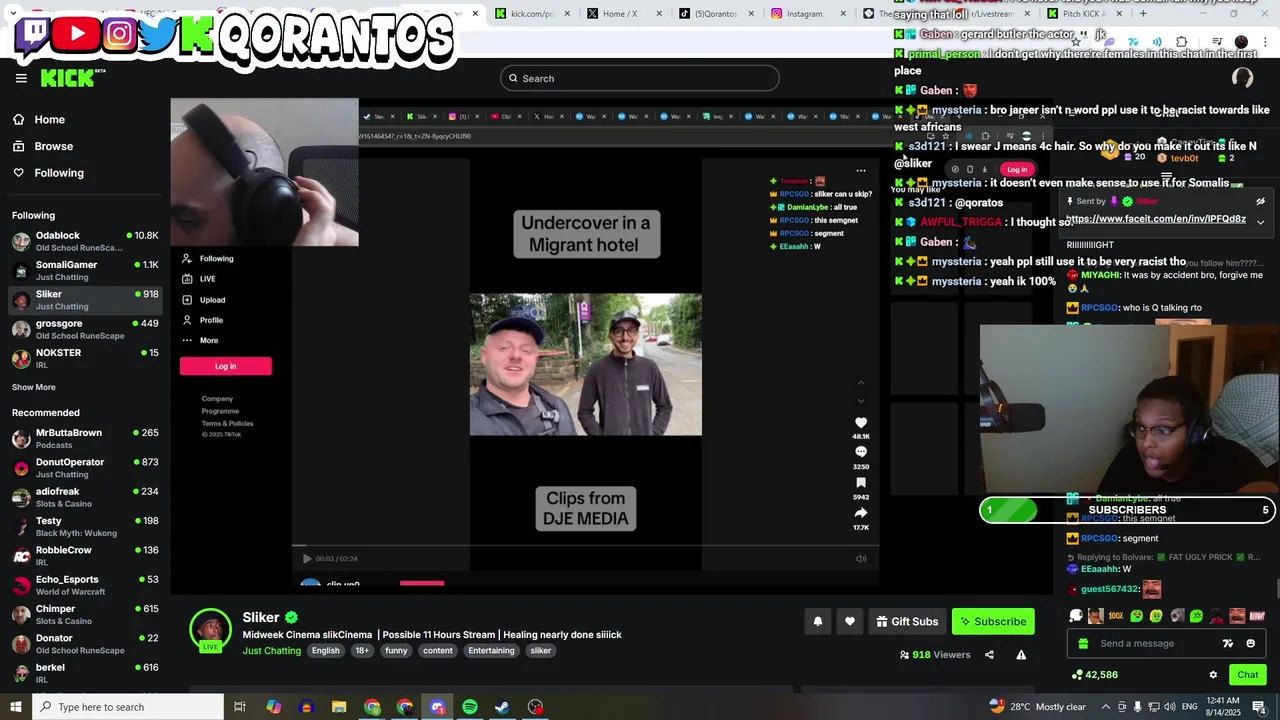Share the stream via share icon
This screenshot has height=720, width=1280.
tap(989, 655)
